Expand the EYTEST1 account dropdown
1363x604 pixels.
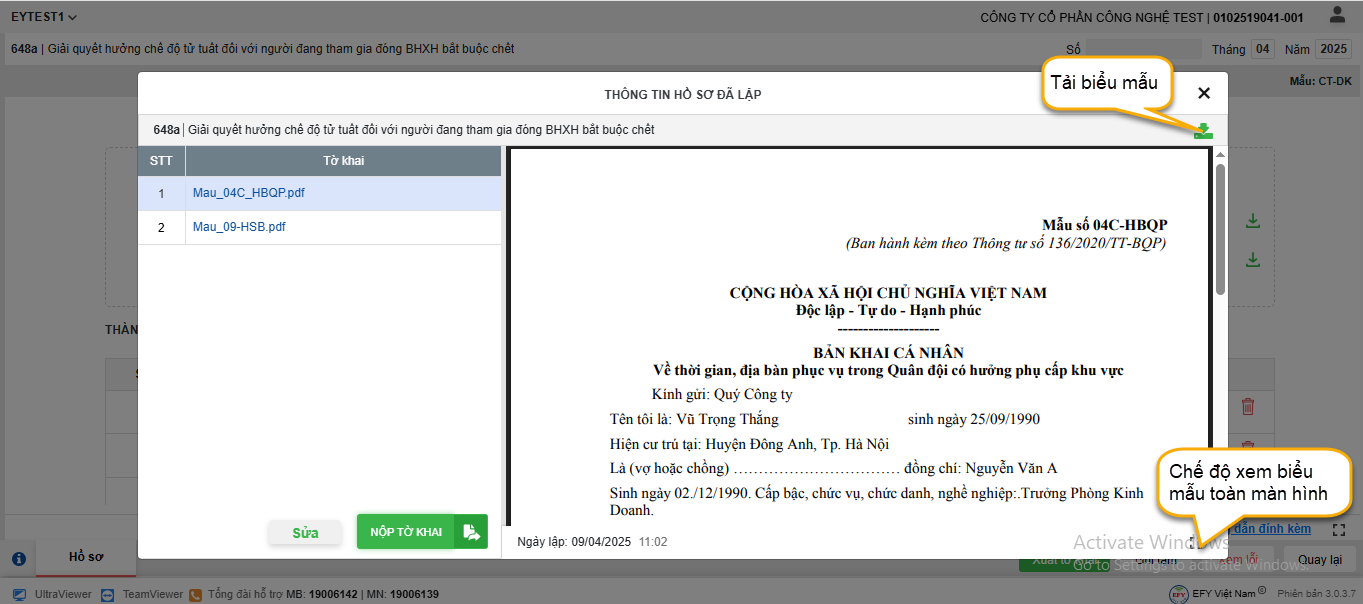tap(44, 17)
